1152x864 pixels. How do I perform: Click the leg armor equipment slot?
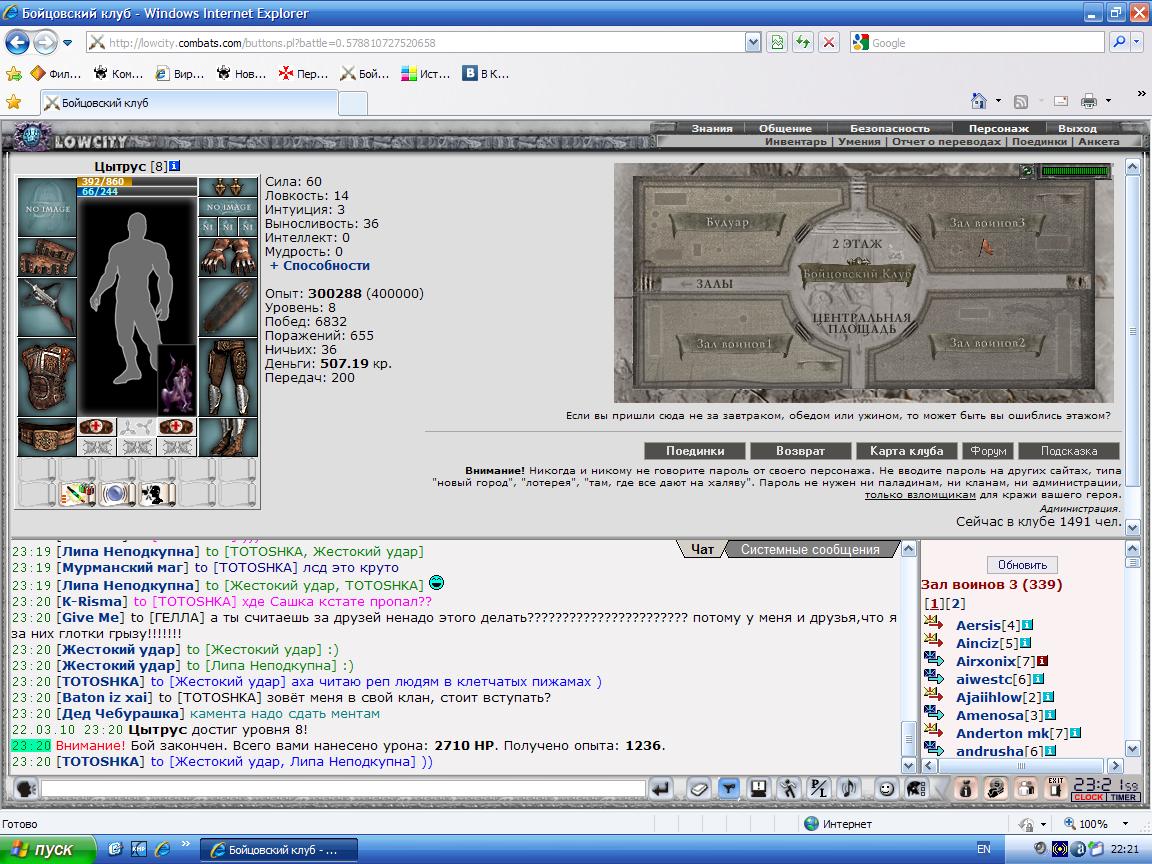pos(228,377)
